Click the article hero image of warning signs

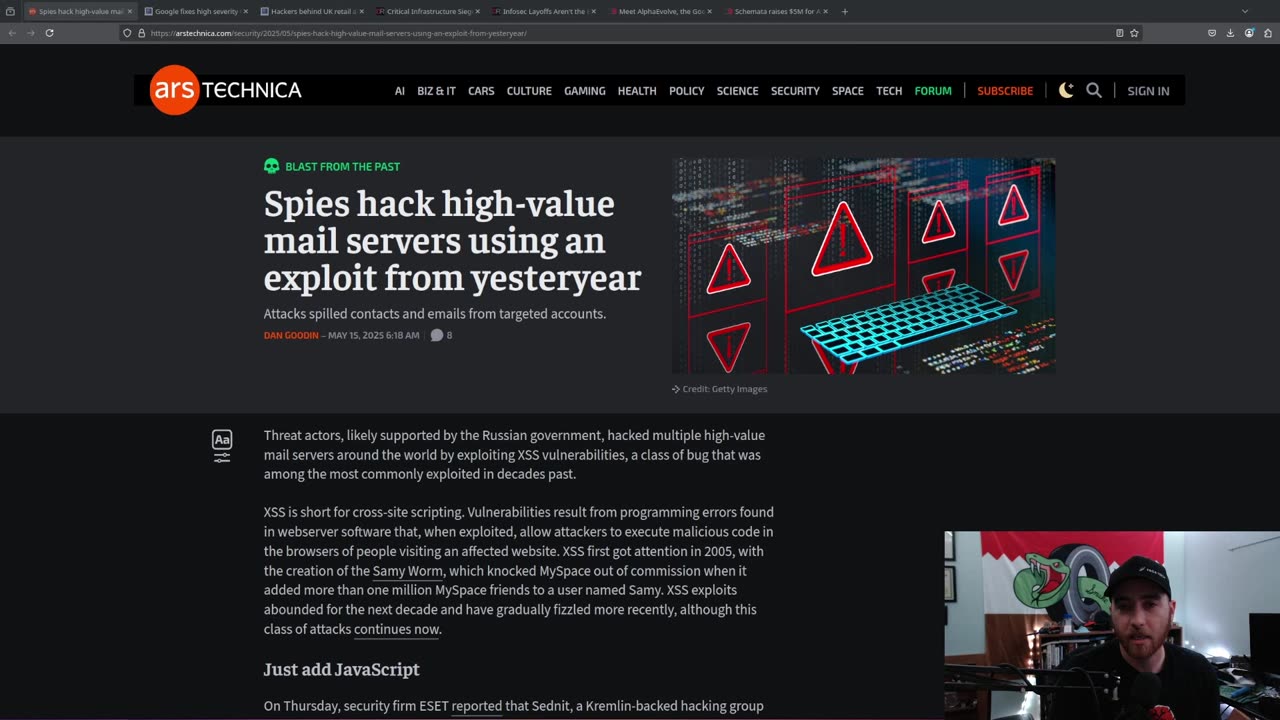tap(863, 266)
